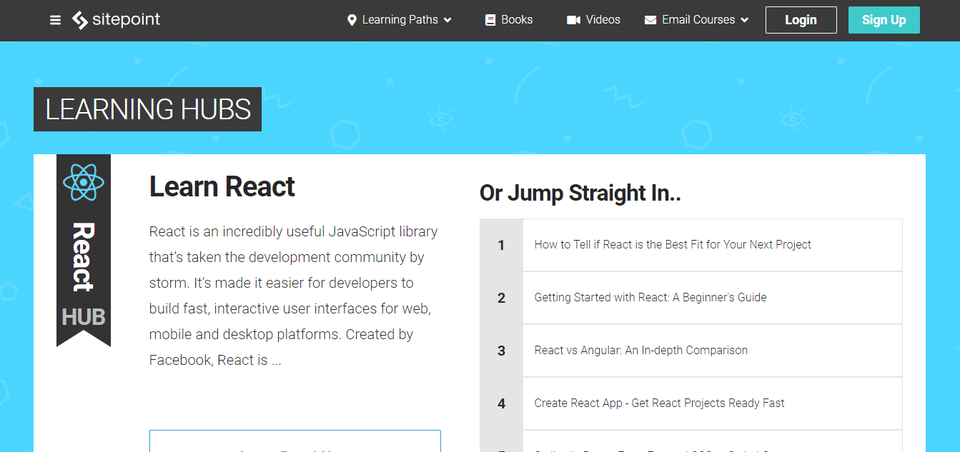Screen dimensions: 960x452
Task: Click the Learning Hubs heading label
Action: click(148, 109)
